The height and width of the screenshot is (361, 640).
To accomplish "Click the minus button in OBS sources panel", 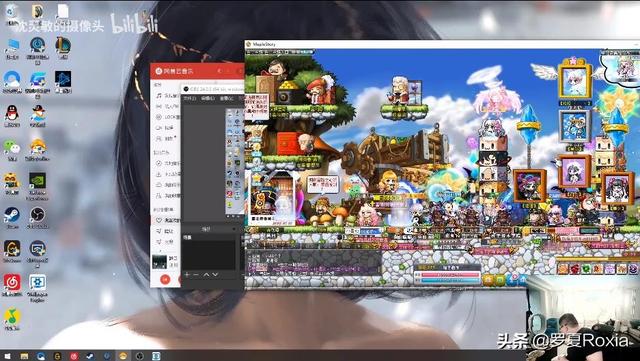I will [x=196, y=274].
